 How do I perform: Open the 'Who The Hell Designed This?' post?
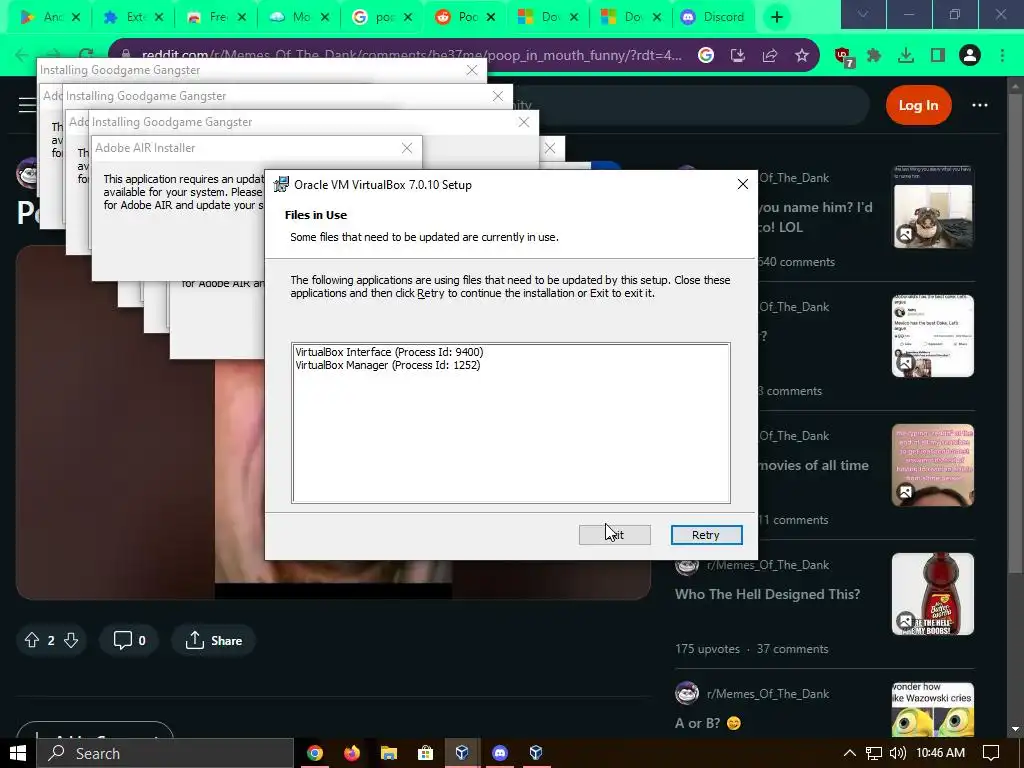point(767,594)
